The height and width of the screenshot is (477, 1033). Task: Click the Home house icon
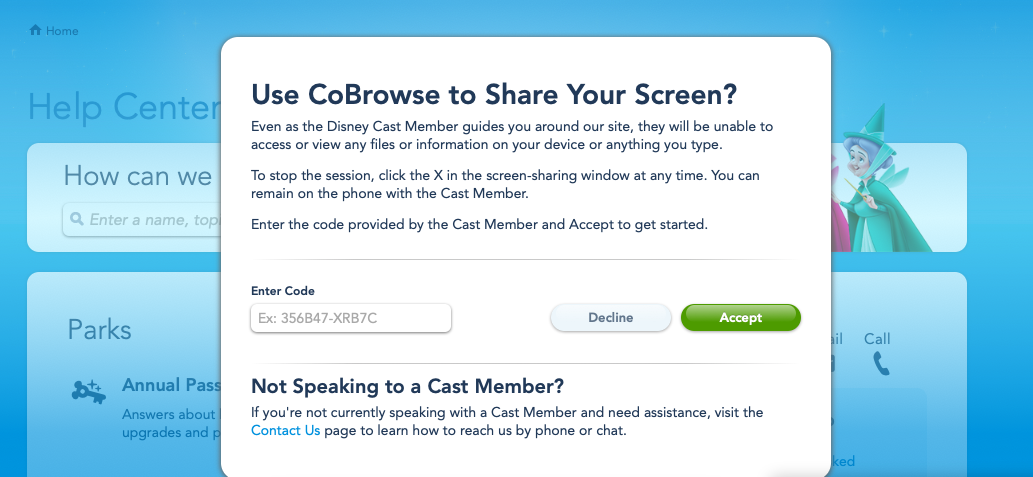click(35, 30)
